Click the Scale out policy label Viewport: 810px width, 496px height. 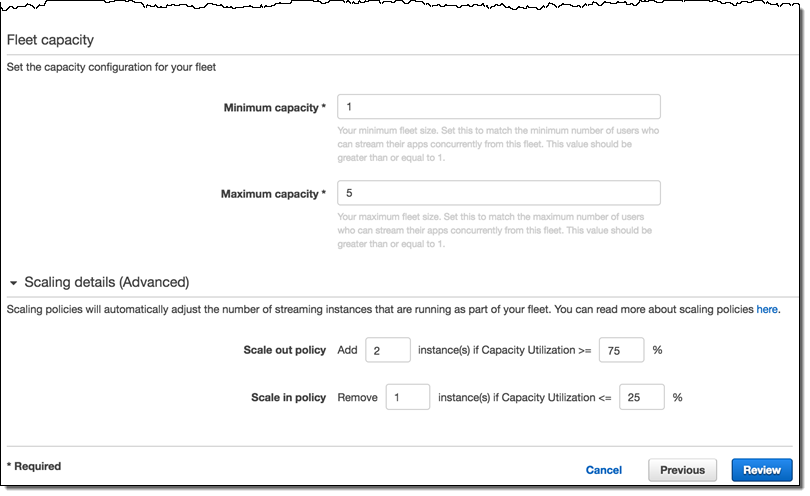(x=285, y=351)
